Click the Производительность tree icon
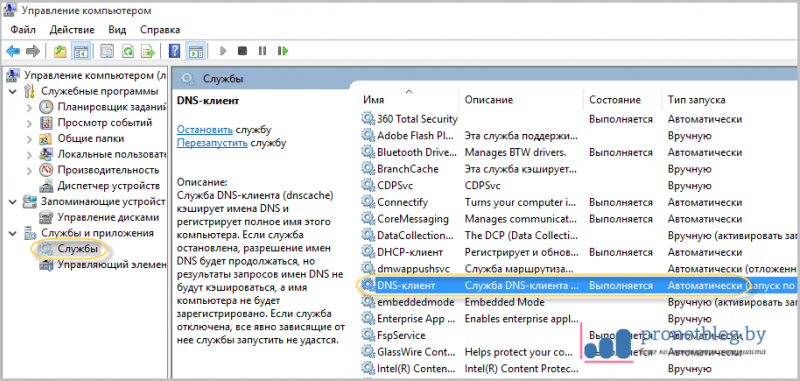800x381 pixels. click(46, 170)
